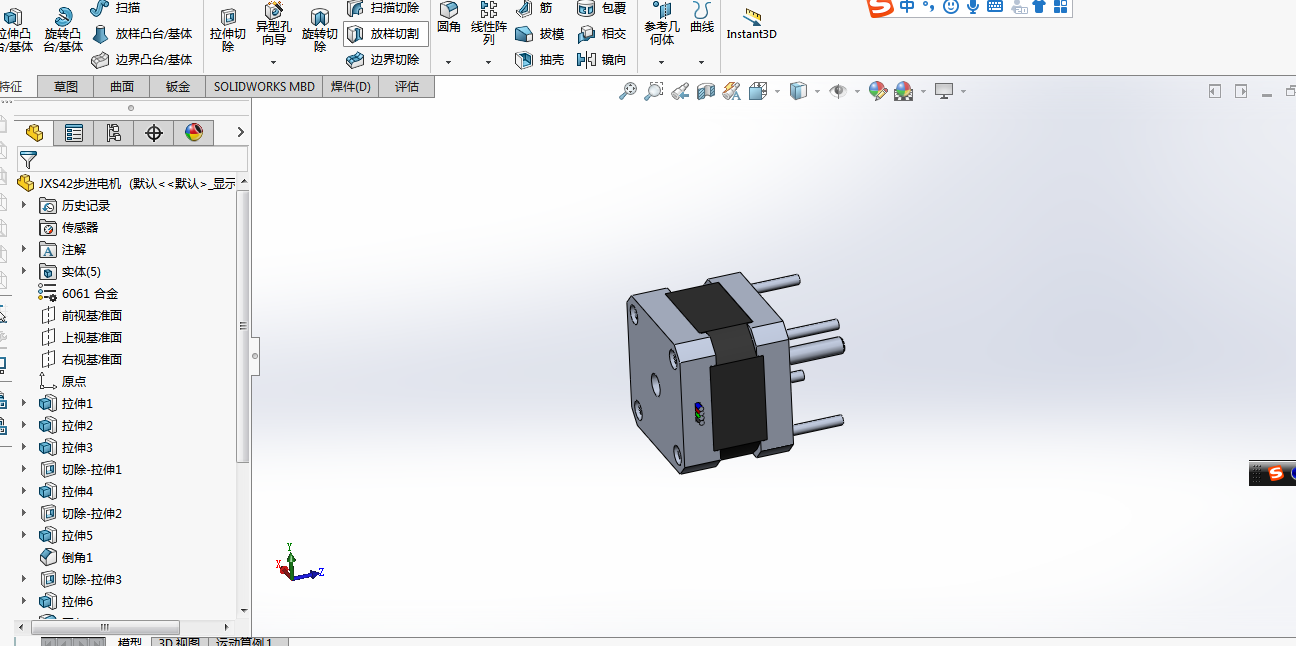Choose Swept Cut (扫描切除)
This screenshot has height=646, width=1296.
click(x=384, y=8)
